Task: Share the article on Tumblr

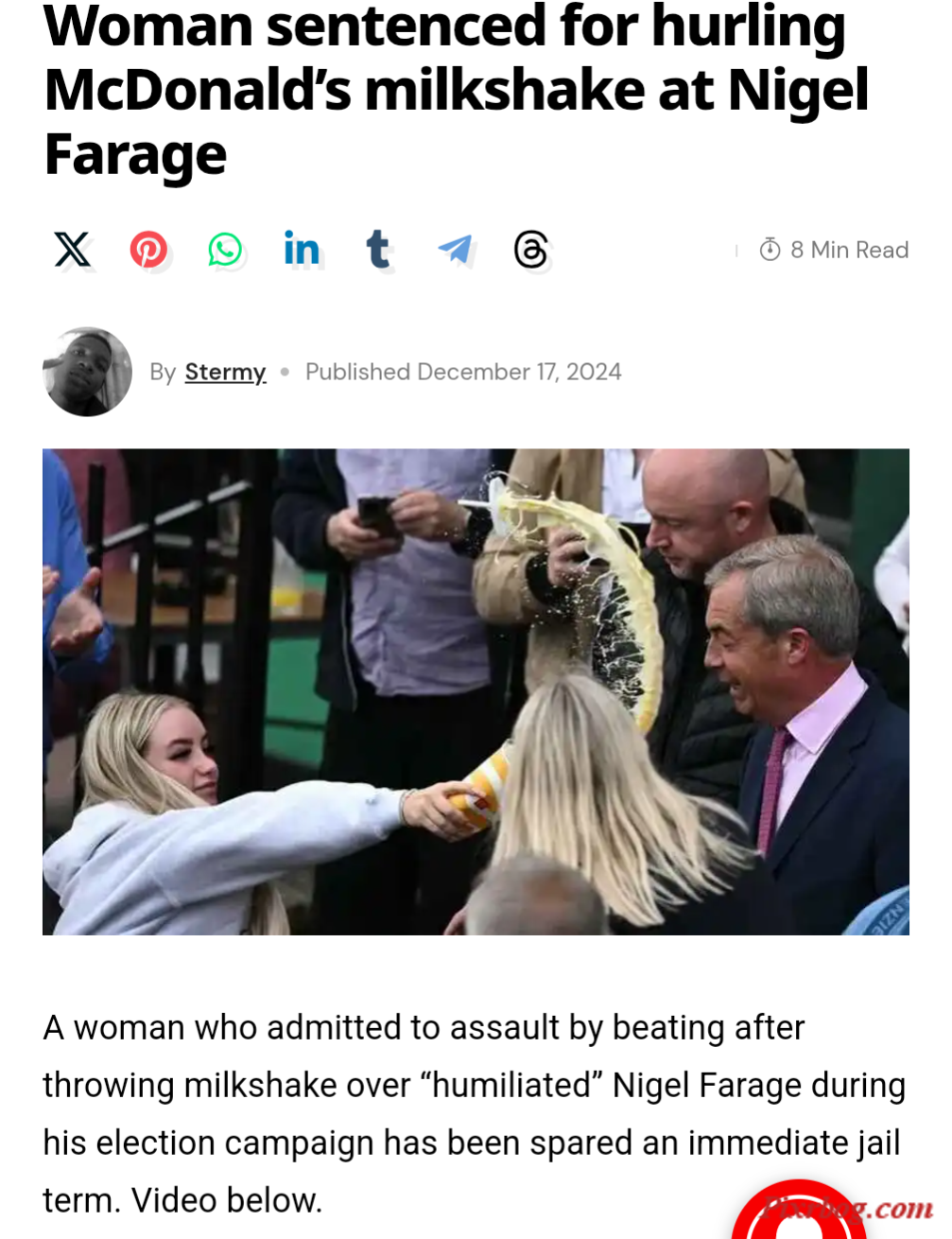Action: [x=377, y=250]
